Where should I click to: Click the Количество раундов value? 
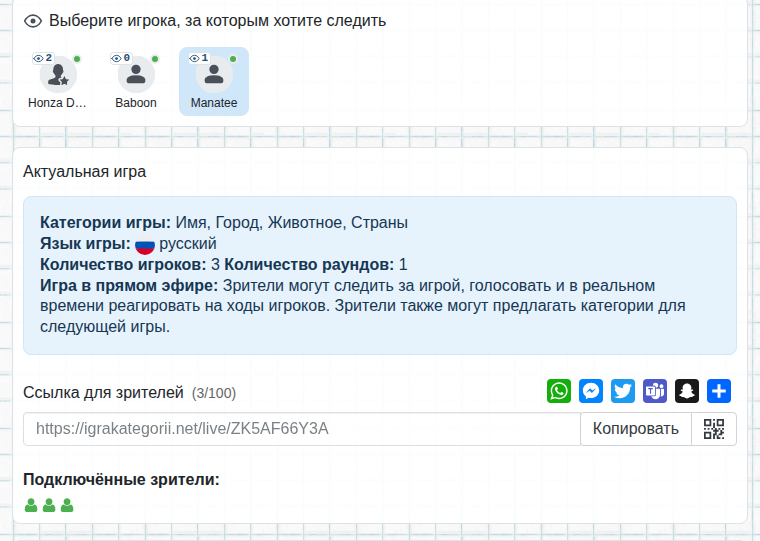403,265
